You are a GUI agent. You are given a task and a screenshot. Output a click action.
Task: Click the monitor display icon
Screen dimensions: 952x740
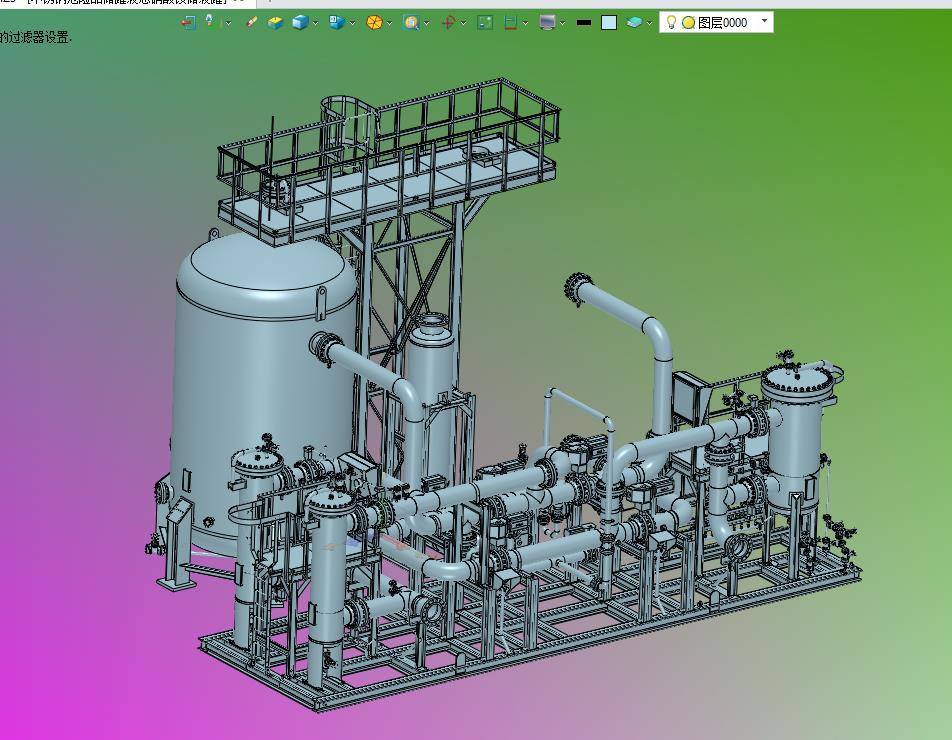pos(548,23)
